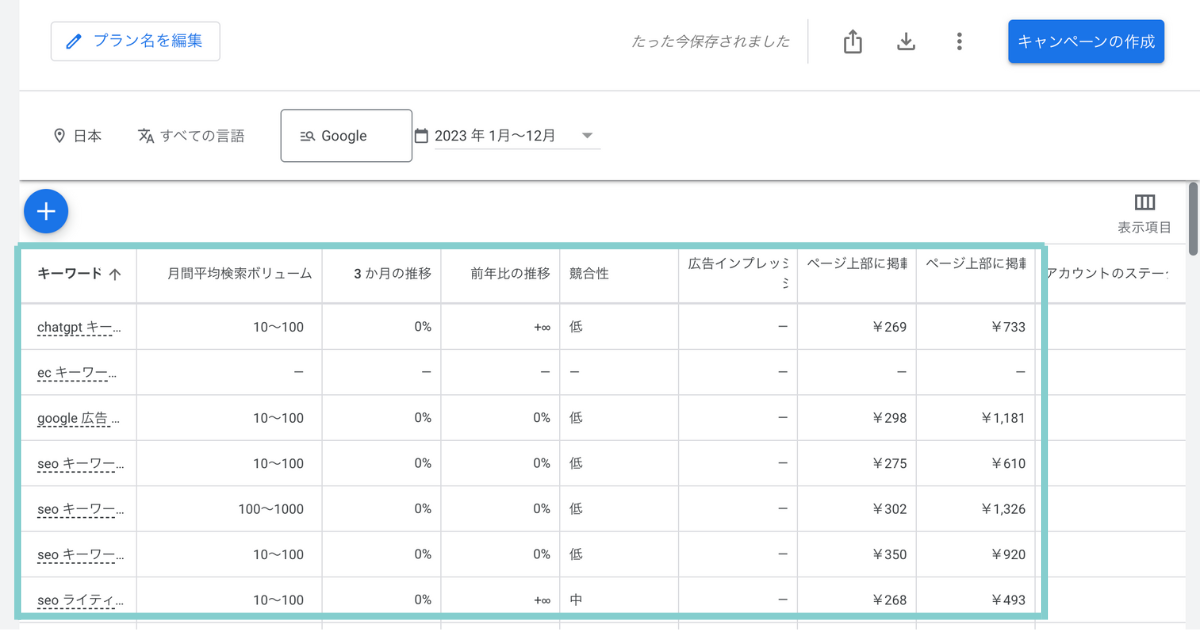Screen dimensions: 1200x630
Task: Click the ¥302 bid value
Action: click(888, 509)
